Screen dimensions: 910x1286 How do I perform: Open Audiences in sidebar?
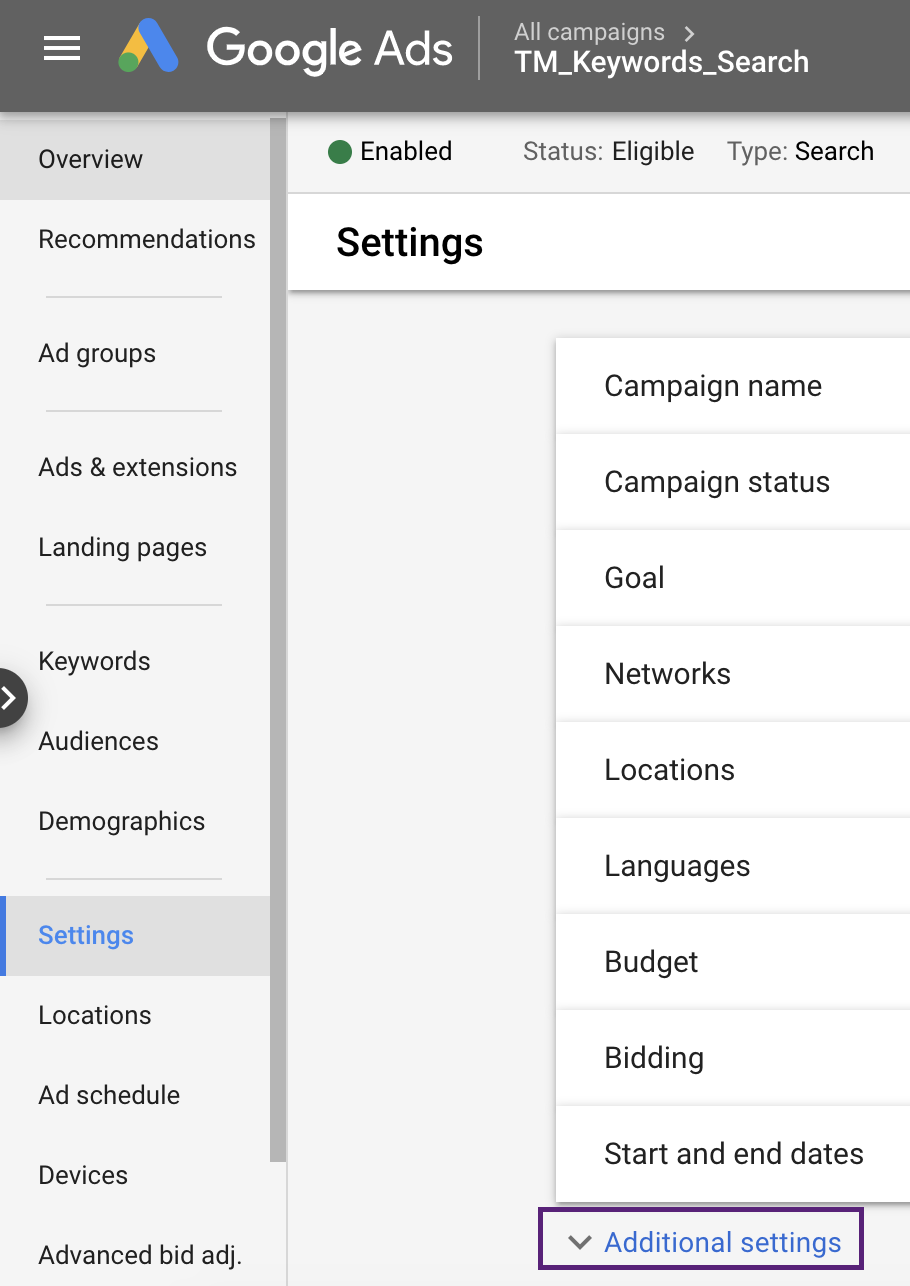135,741
